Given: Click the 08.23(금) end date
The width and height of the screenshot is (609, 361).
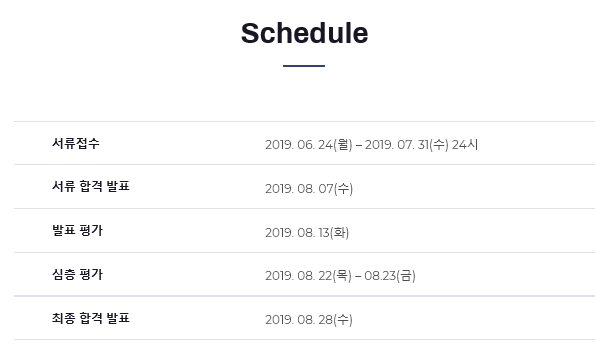Looking at the screenshot, I should point(390,276).
